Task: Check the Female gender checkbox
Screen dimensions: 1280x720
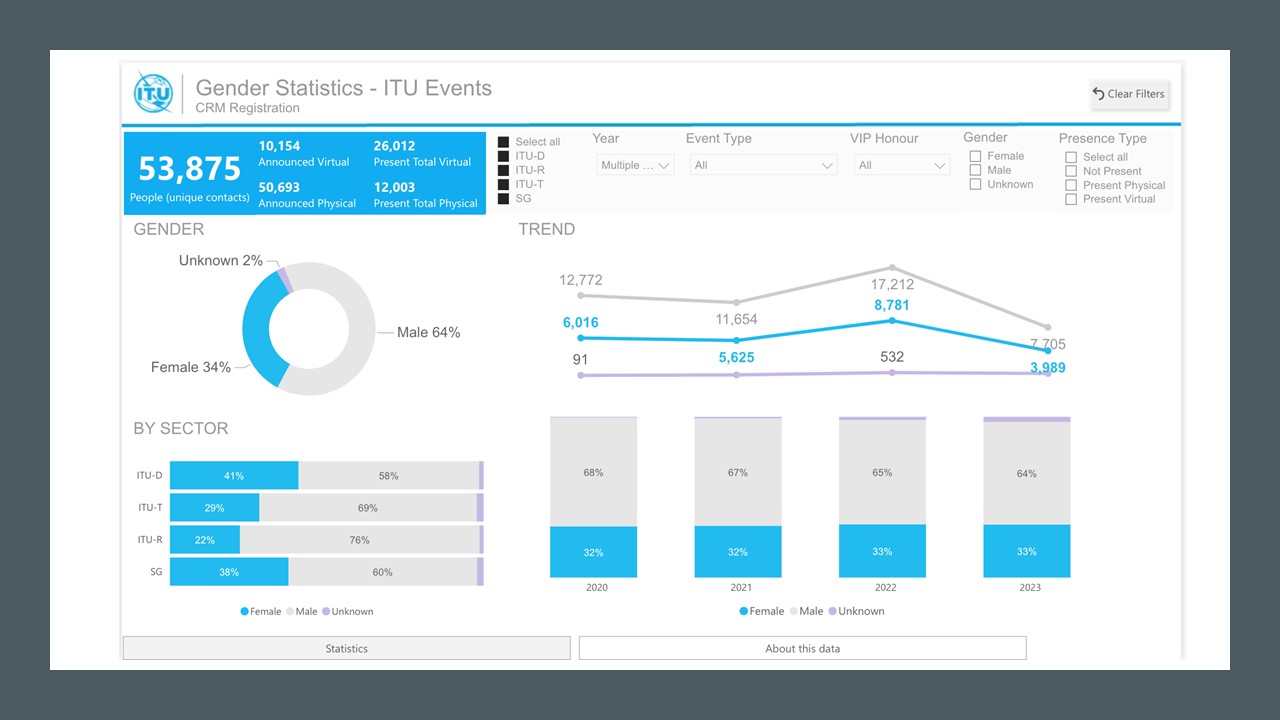Action: 975,156
